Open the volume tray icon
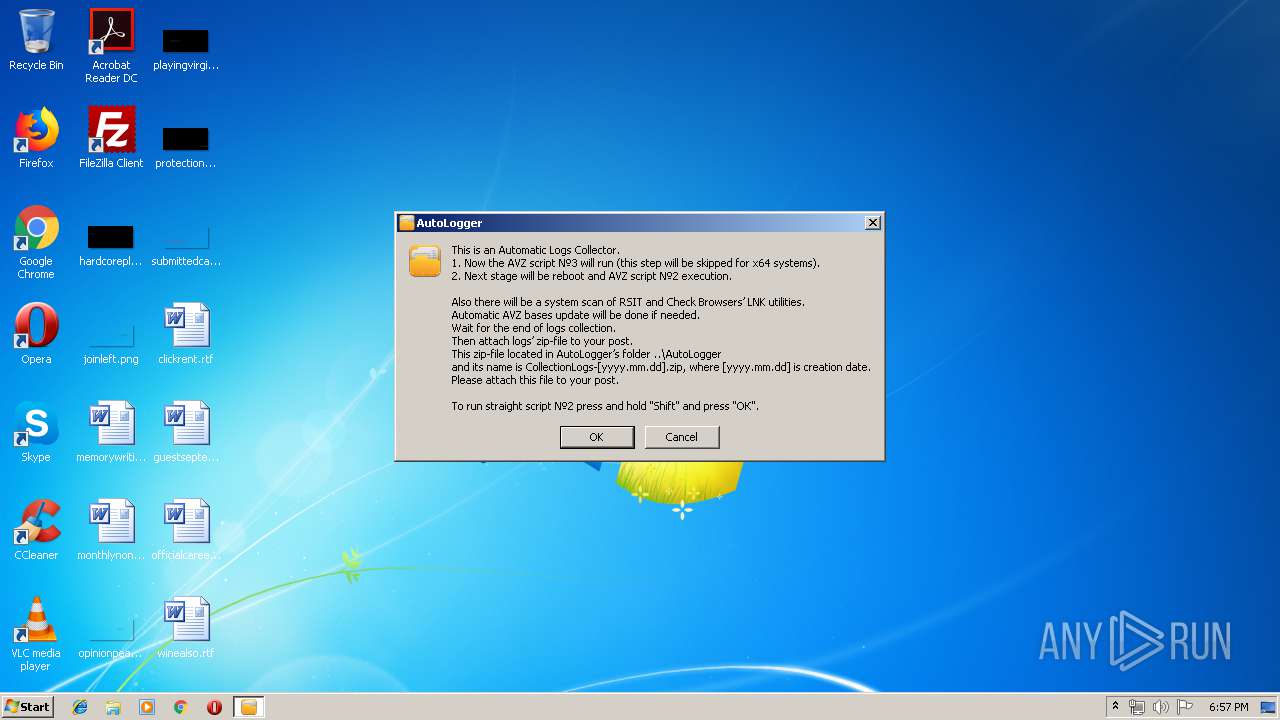 pyautogui.click(x=1161, y=707)
